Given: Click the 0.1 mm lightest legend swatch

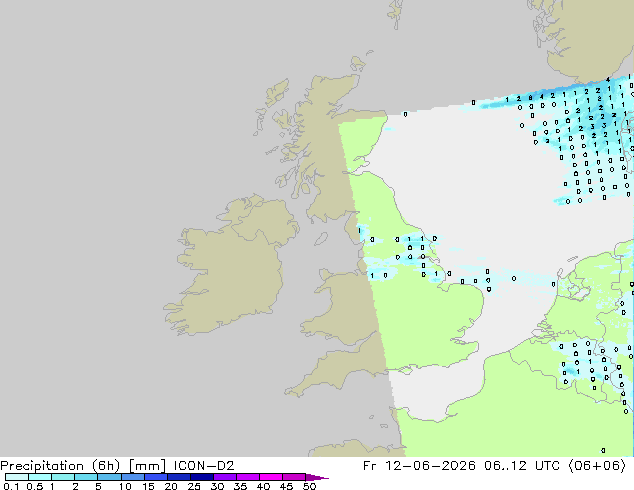Looking at the screenshot, I should pyautogui.click(x=17, y=477).
